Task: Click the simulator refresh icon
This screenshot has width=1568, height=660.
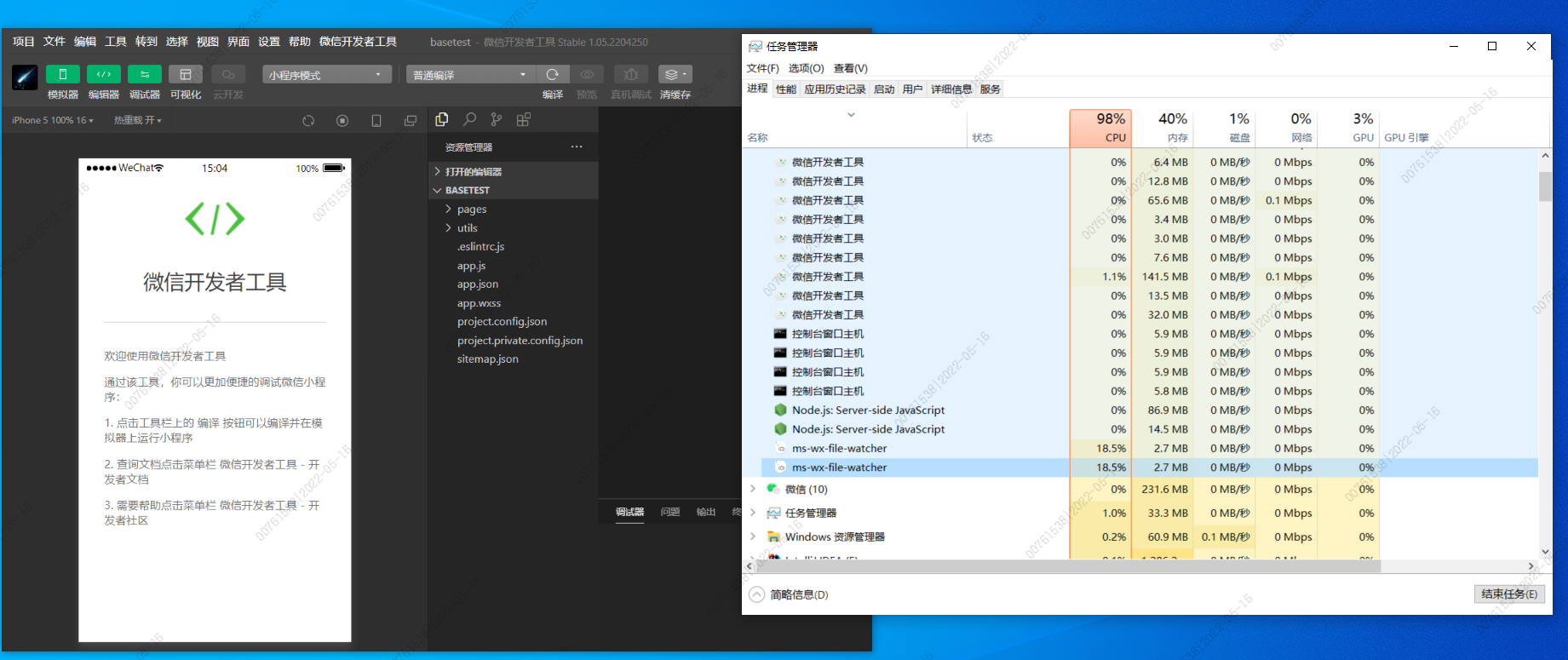Action: point(308,121)
